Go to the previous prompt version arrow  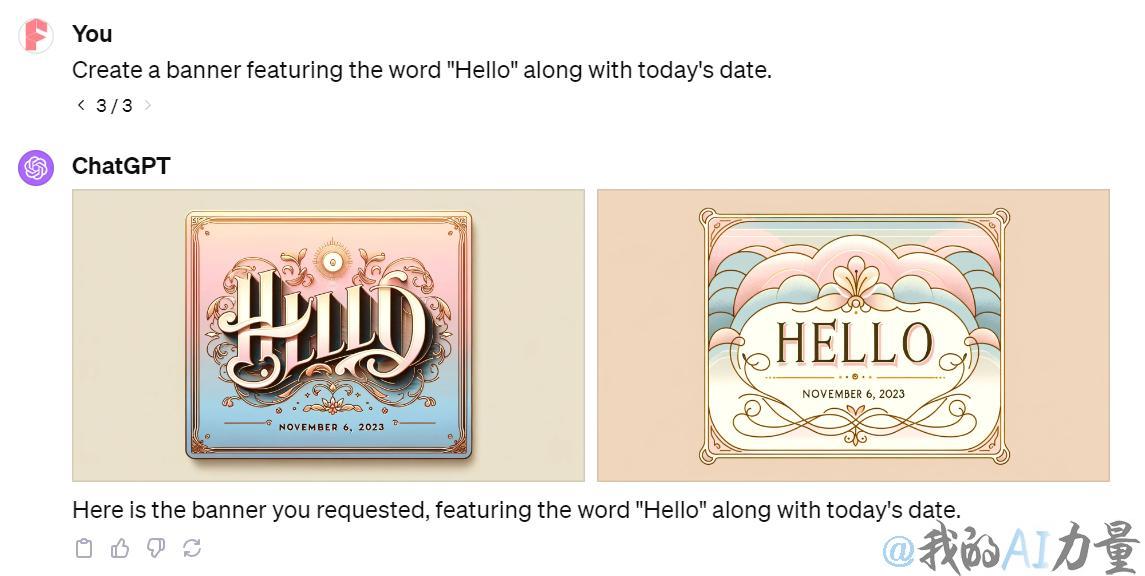tap(81, 105)
